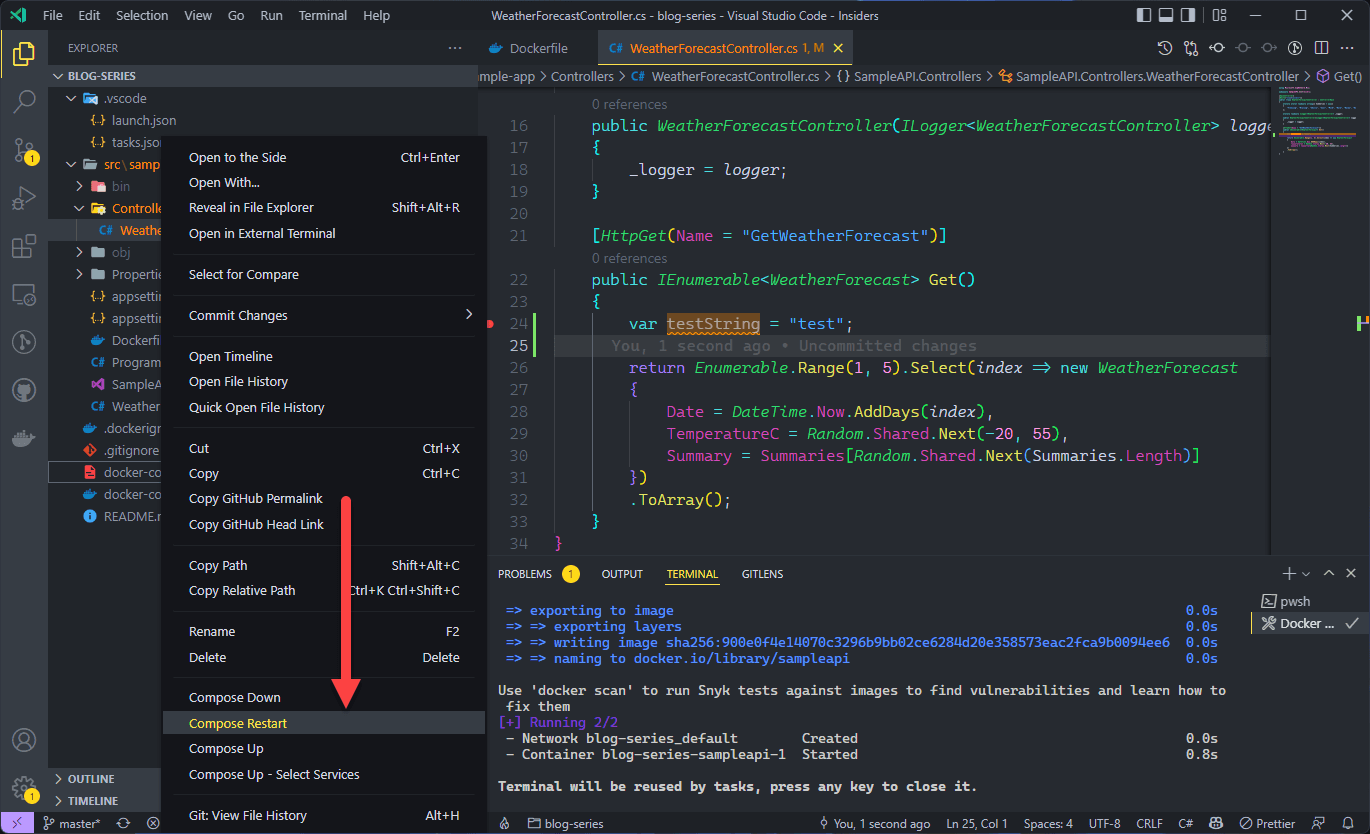This screenshot has width=1370, height=834.
Task: Open changes with previous revision arrow icon
Action: tap(1217, 48)
